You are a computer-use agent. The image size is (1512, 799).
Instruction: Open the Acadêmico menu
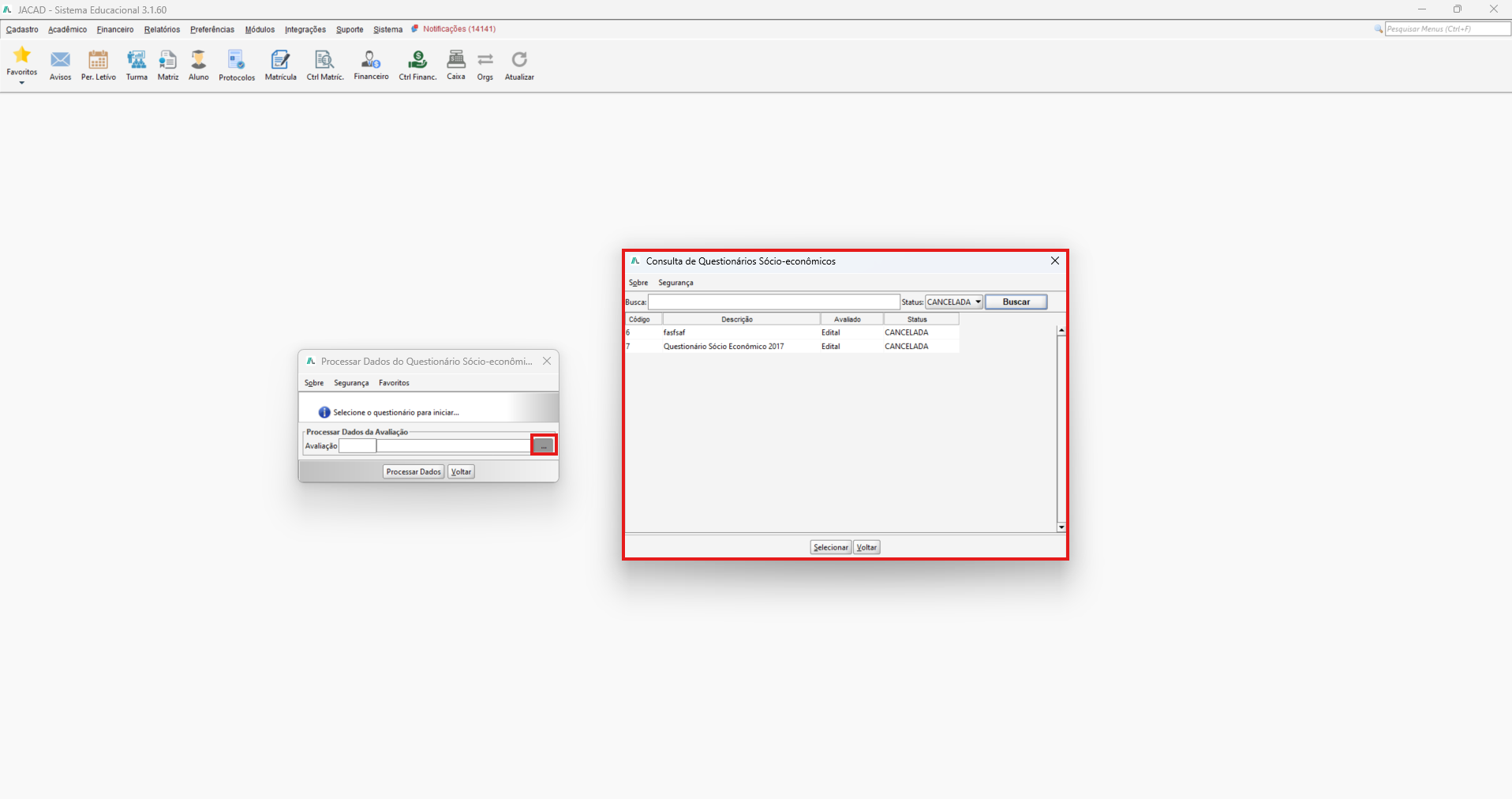point(67,29)
